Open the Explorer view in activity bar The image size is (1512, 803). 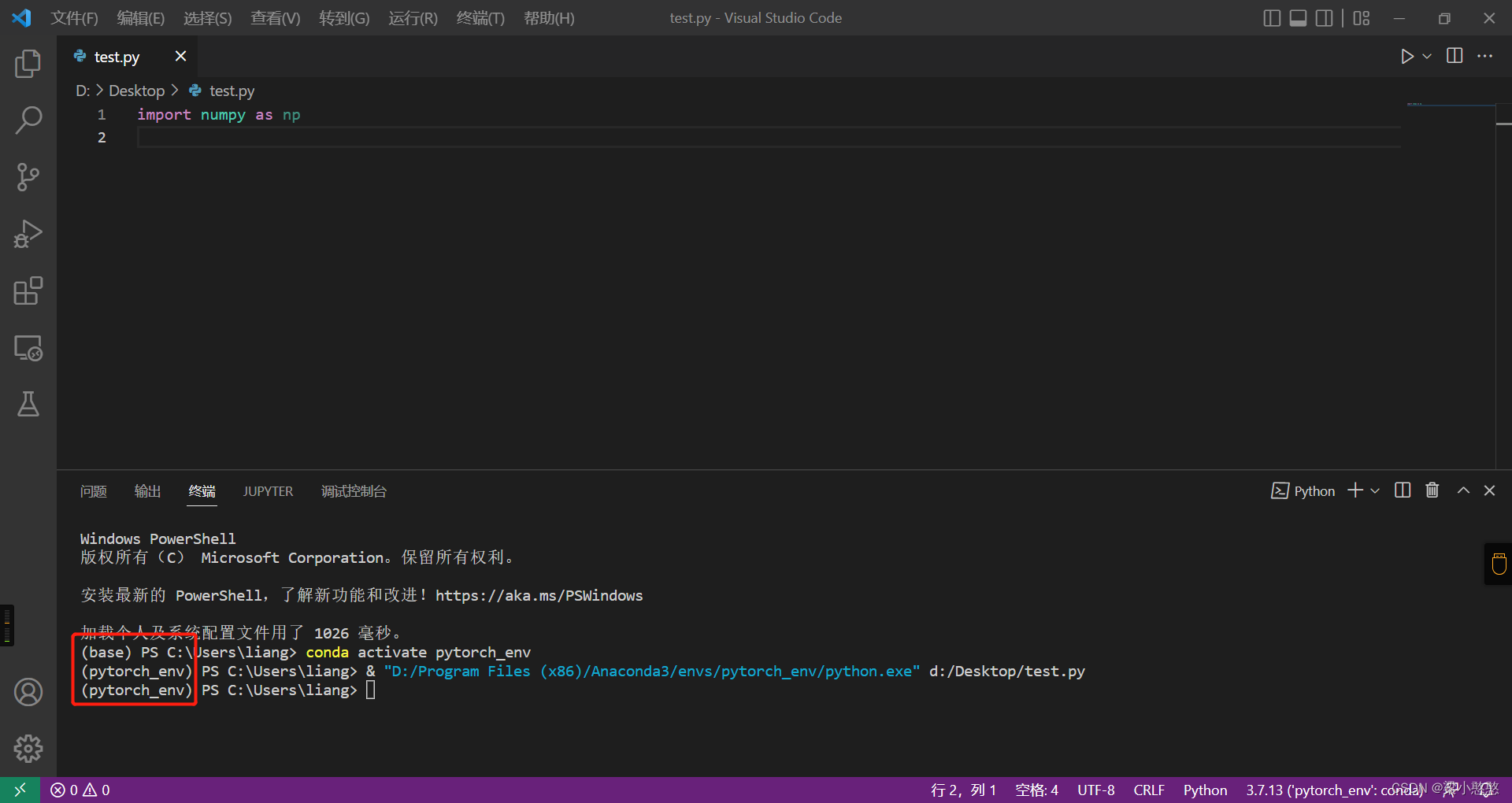(28, 64)
